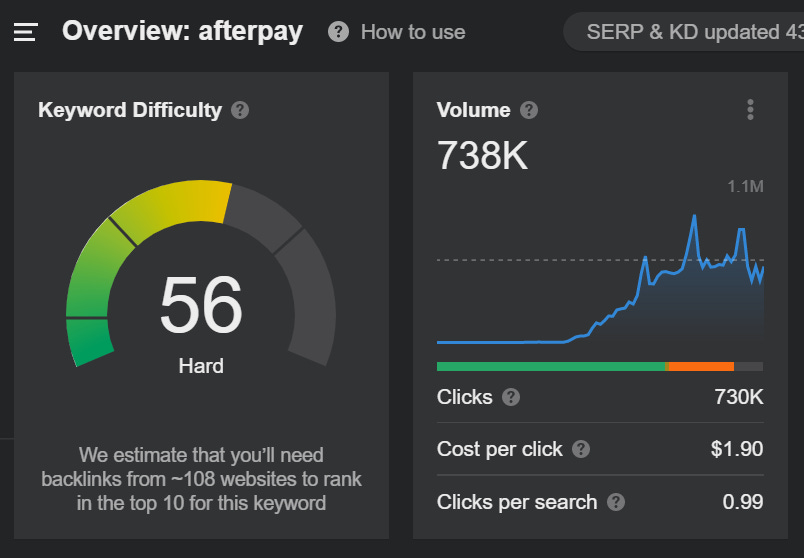Click the 730K clicks value

739,397
